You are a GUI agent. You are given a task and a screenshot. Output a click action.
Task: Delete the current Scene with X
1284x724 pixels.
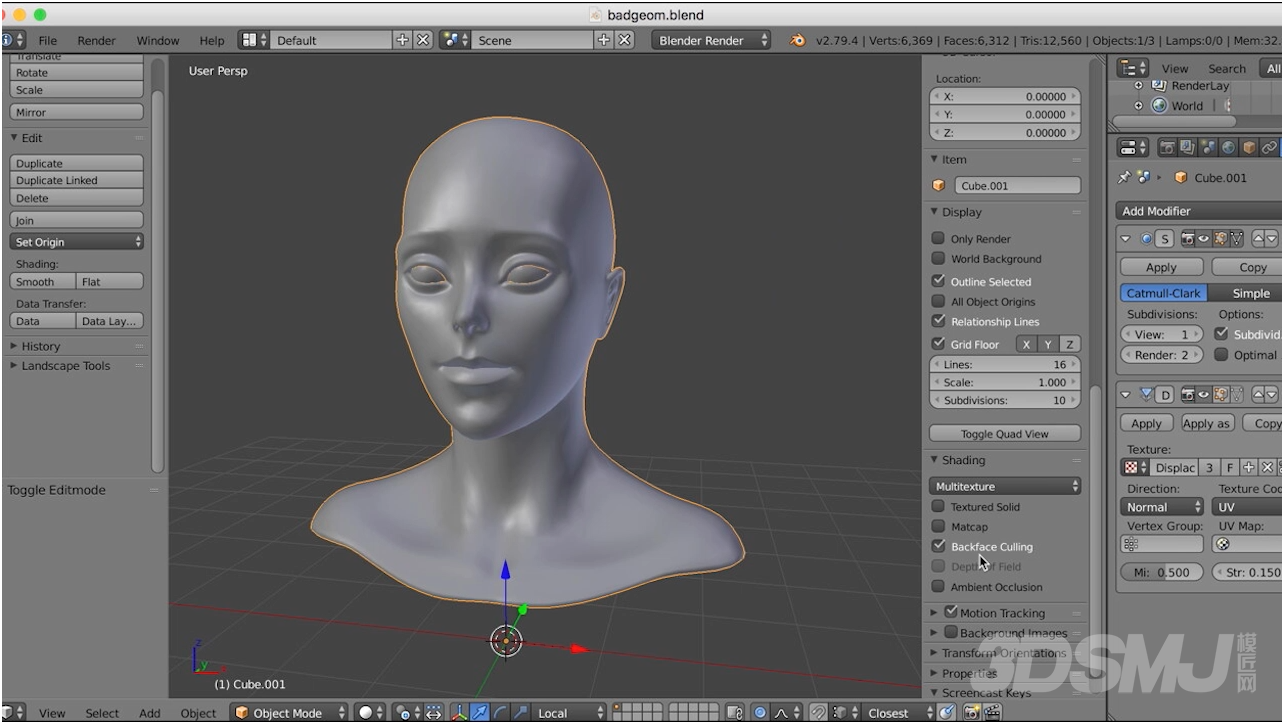coord(625,40)
